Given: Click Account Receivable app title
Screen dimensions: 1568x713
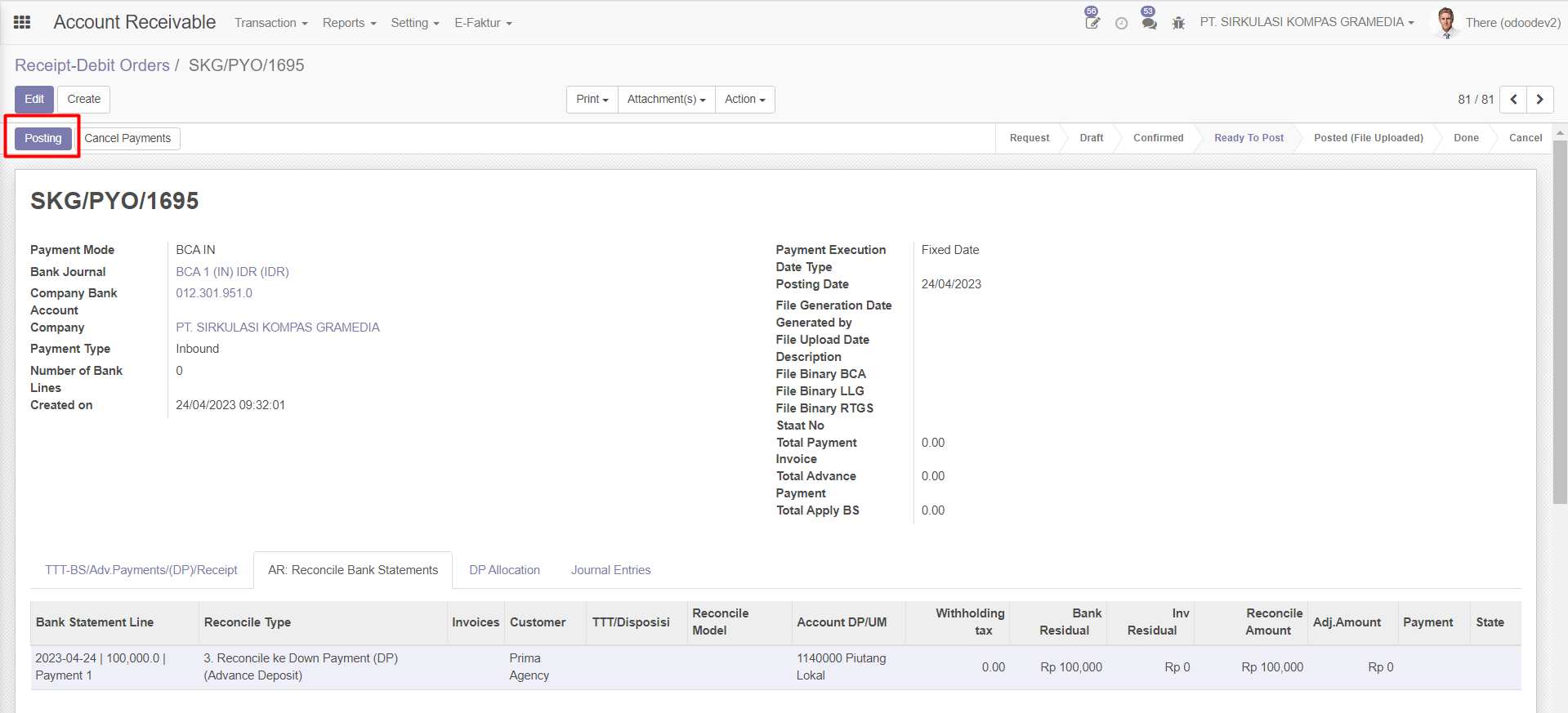Looking at the screenshot, I should (x=135, y=22).
